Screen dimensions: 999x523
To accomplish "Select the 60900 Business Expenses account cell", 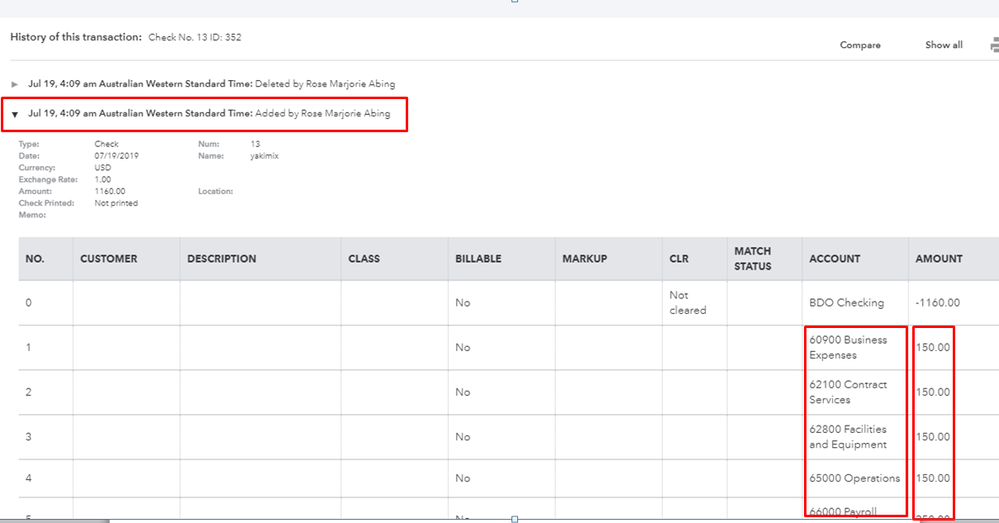I will point(848,347).
